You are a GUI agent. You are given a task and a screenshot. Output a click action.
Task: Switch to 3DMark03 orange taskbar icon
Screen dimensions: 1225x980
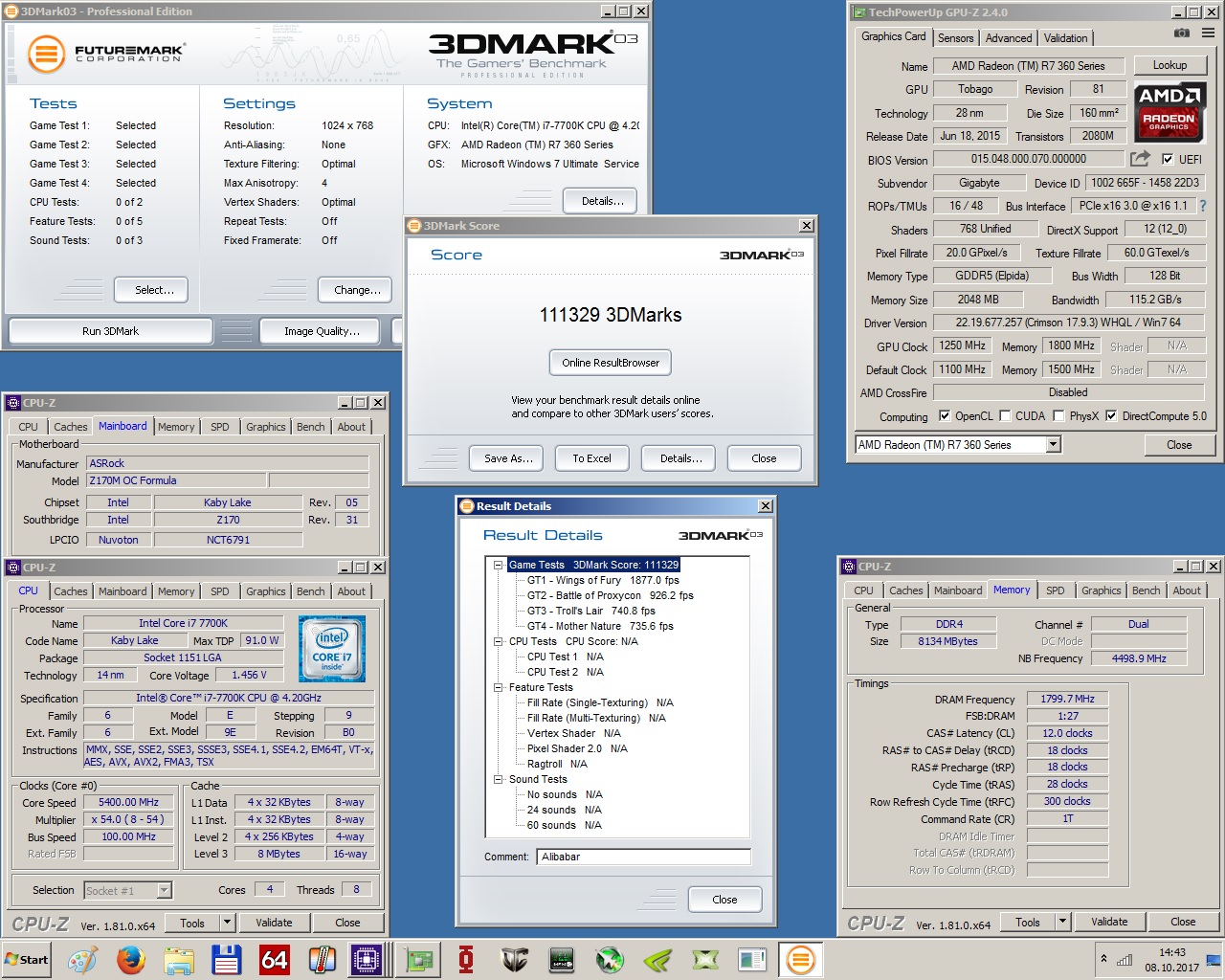pos(800,959)
